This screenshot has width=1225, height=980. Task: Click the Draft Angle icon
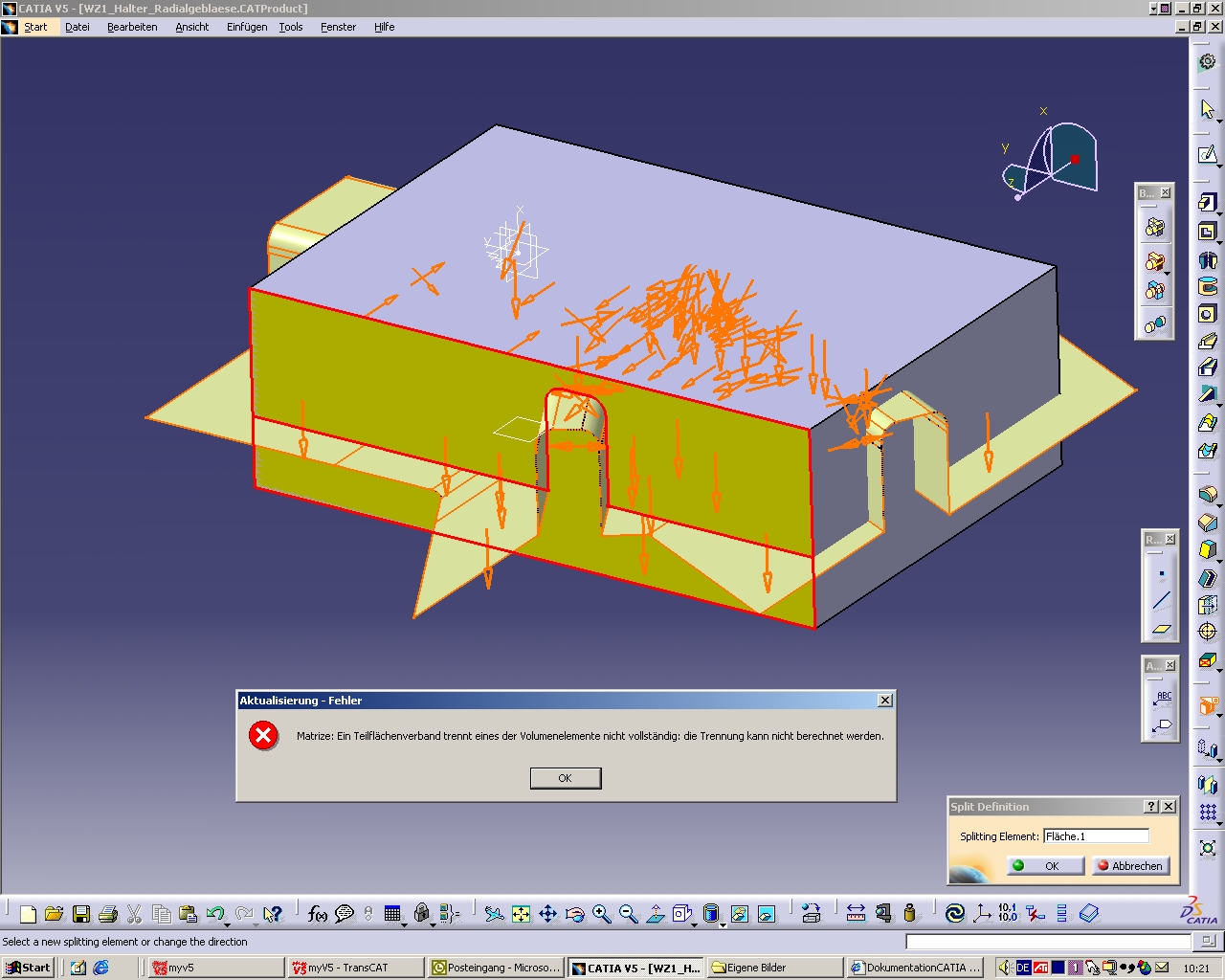pyautogui.click(x=1208, y=549)
